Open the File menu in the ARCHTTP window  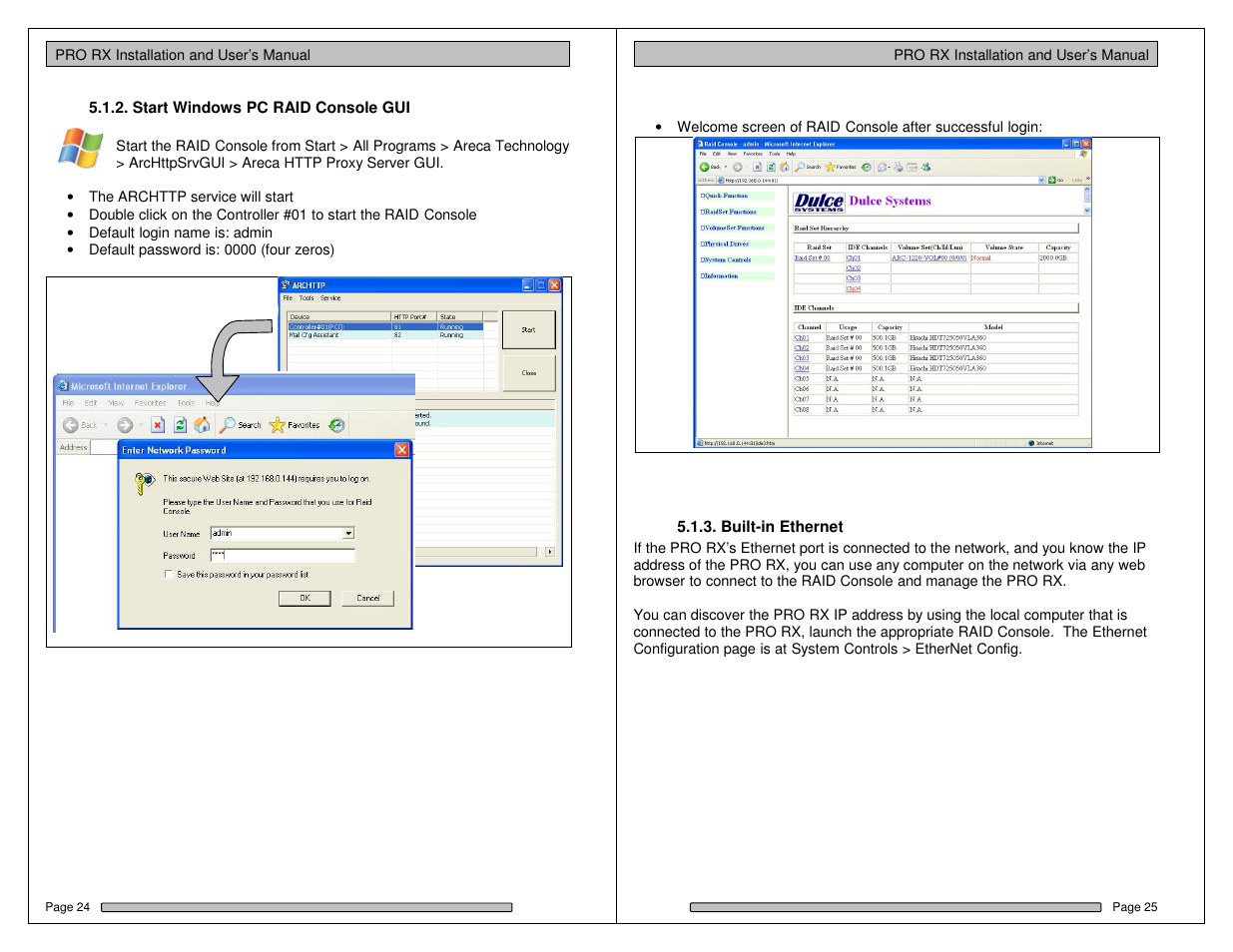(288, 298)
